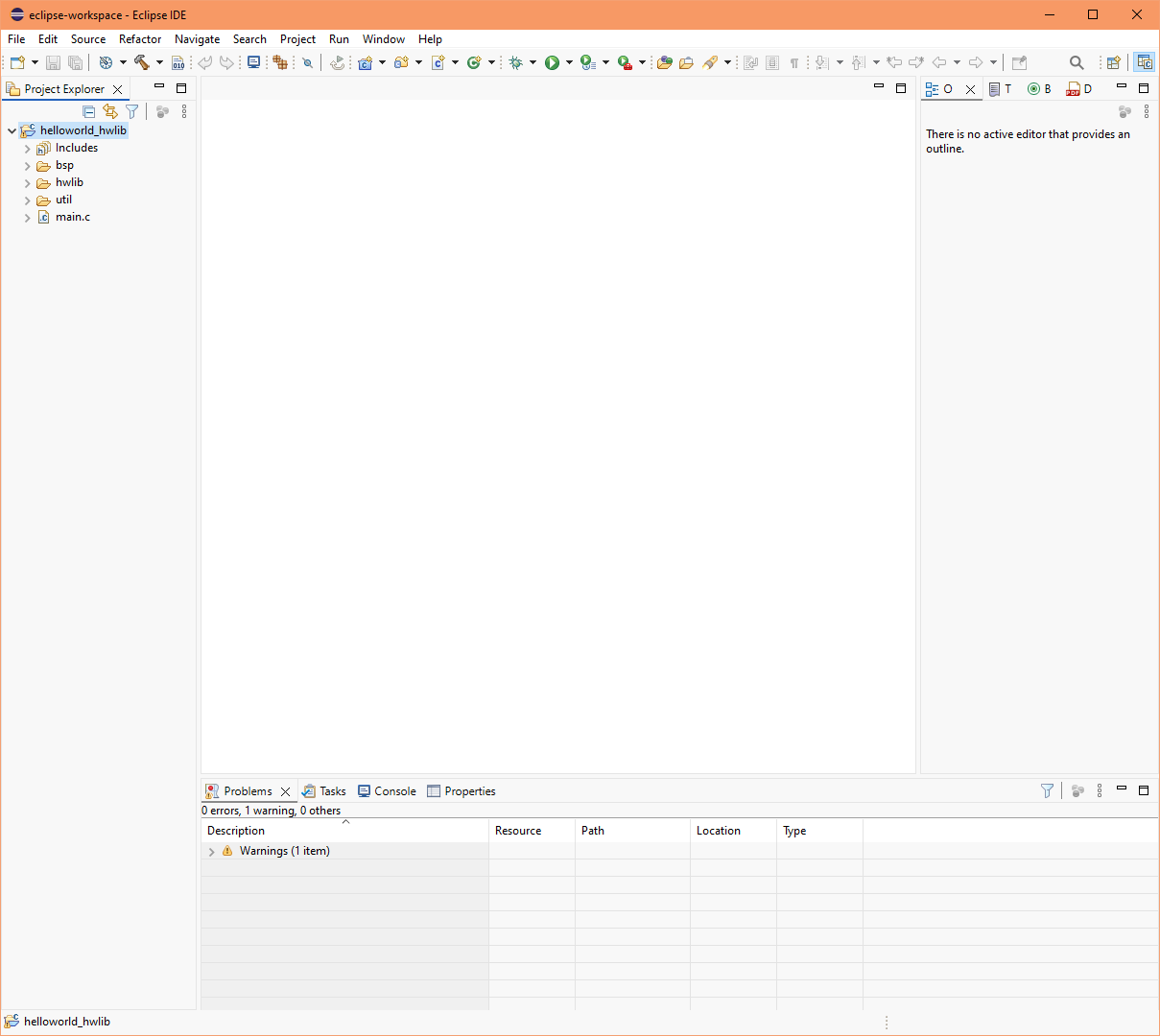Maximize the Problems panel
This screenshot has width=1160, height=1036.
pyautogui.click(x=1143, y=789)
